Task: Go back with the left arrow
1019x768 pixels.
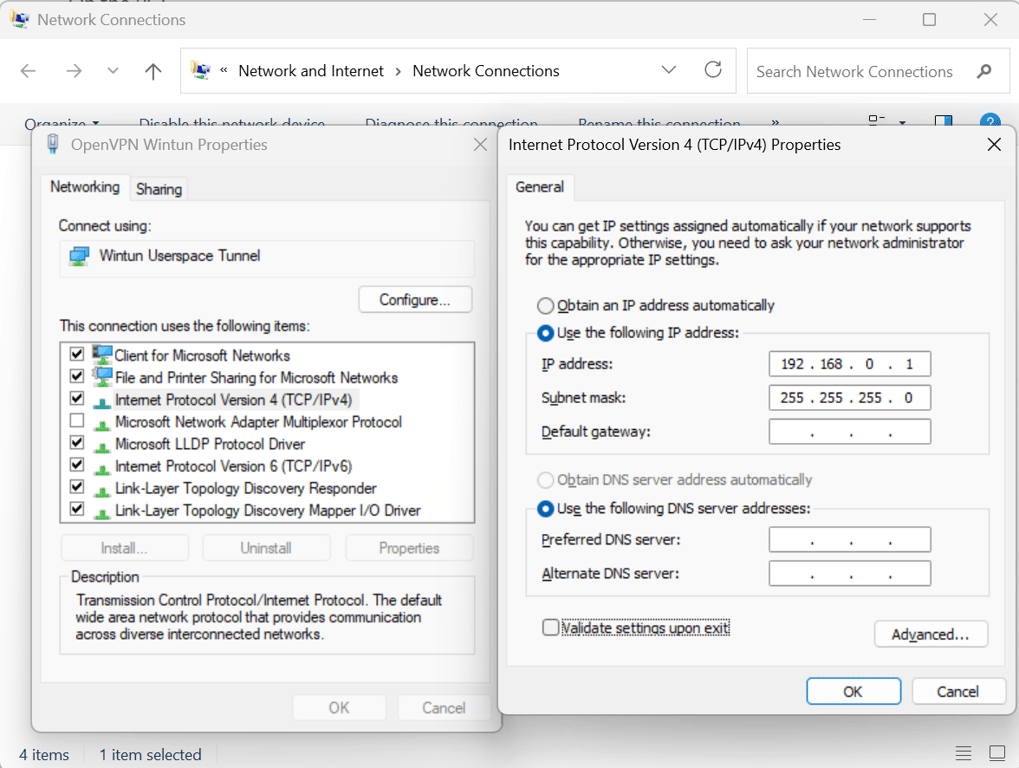Action: tap(28, 71)
